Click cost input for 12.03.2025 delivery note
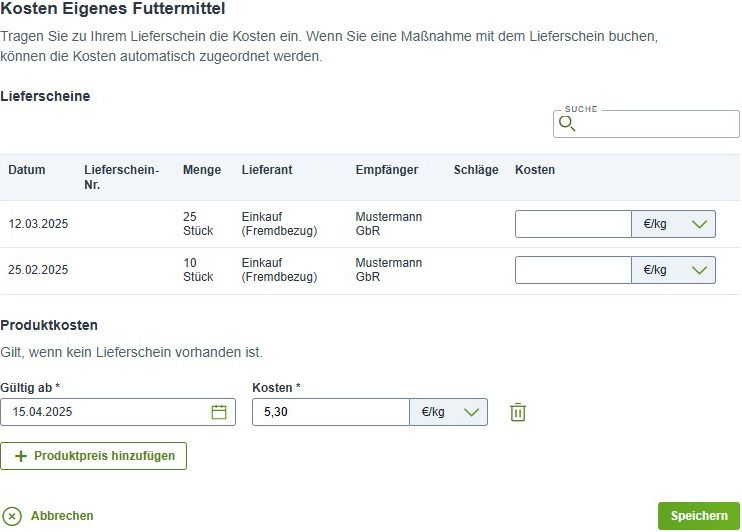The image size is (742, 532). [573, 224]
